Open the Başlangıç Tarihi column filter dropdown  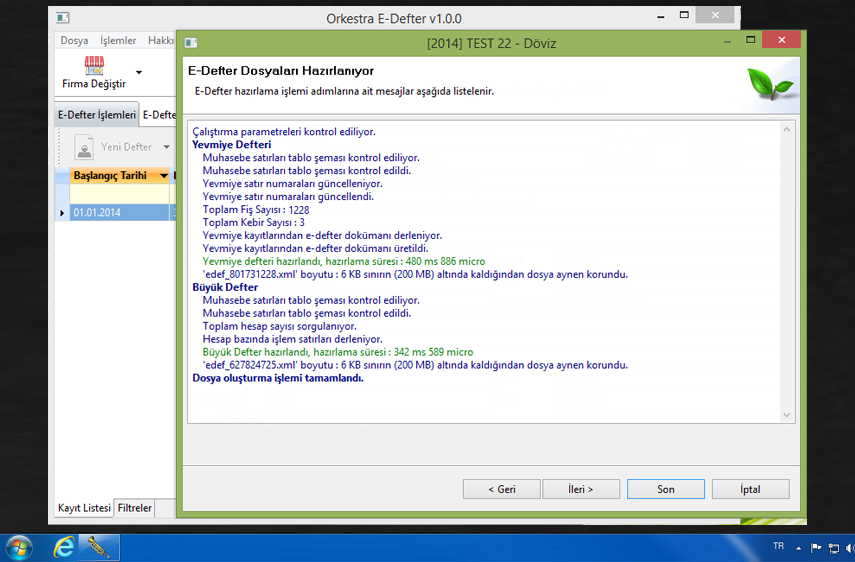click(164, 176)
